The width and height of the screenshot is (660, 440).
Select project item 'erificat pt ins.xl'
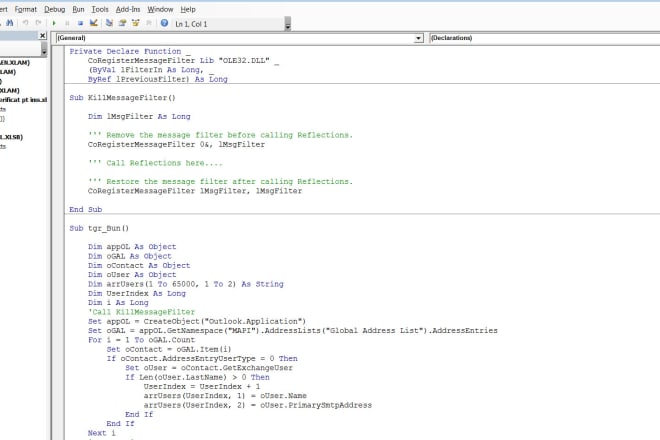23,100
